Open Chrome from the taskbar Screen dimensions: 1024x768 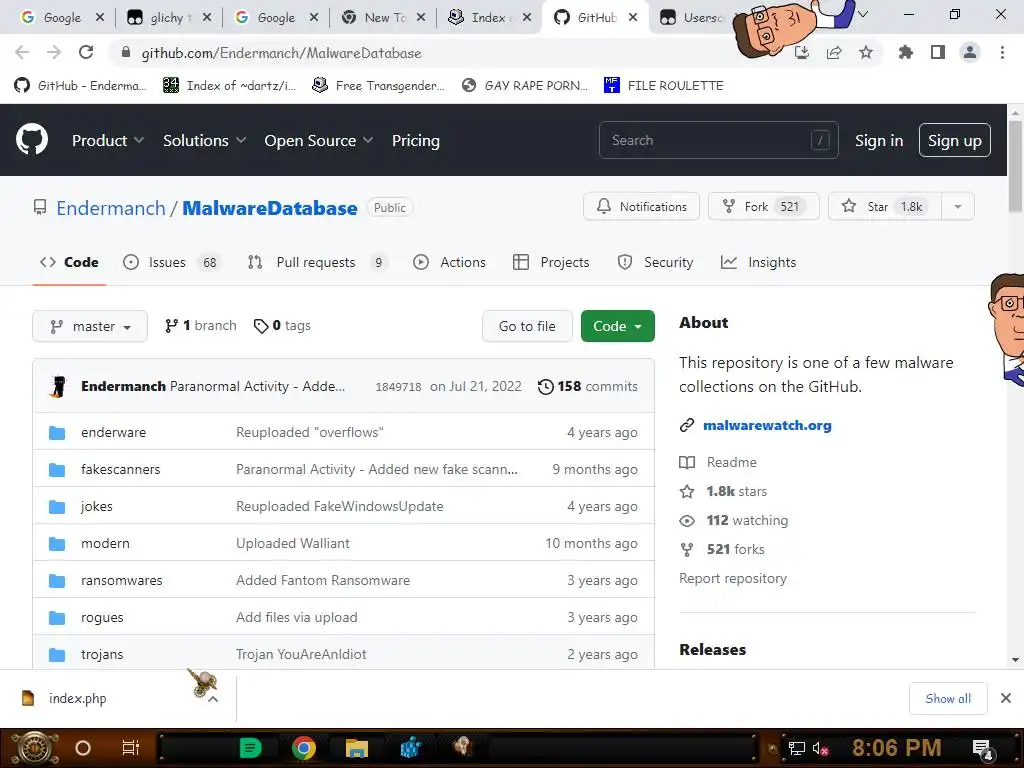tap(304, 748)
